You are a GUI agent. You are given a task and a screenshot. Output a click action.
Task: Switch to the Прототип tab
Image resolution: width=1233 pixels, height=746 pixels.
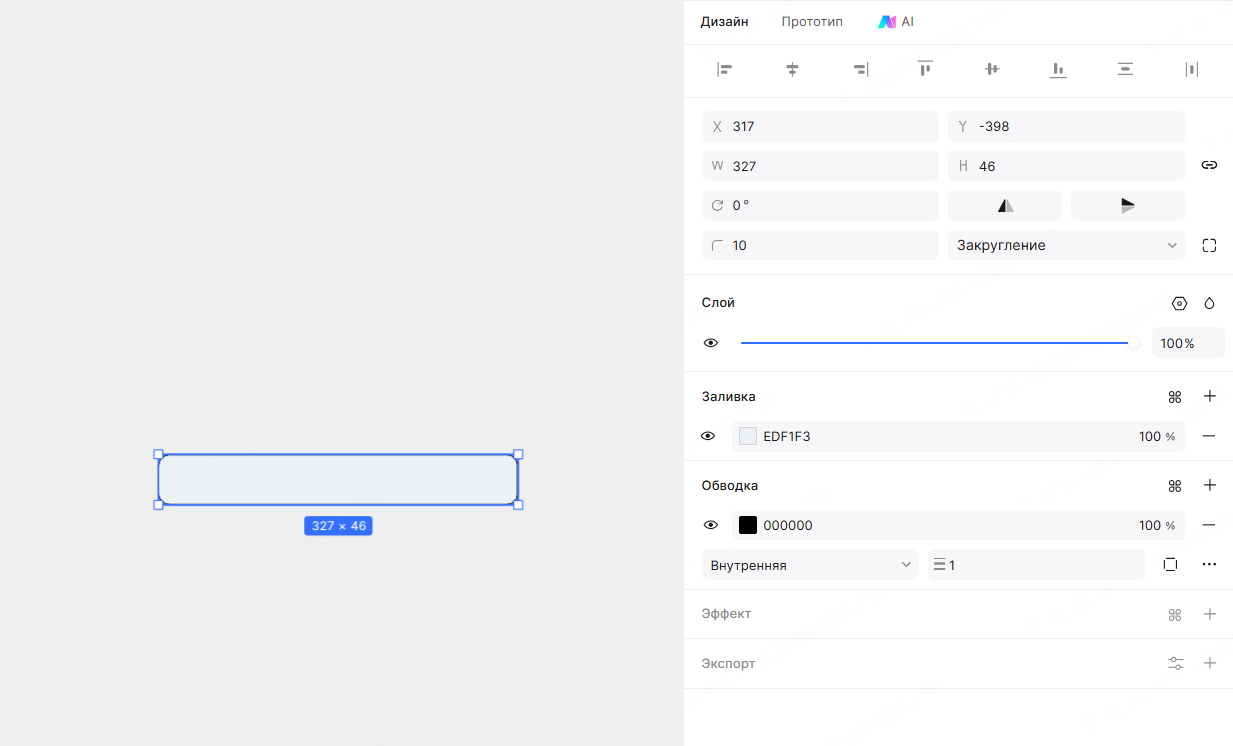coord(812,22)
